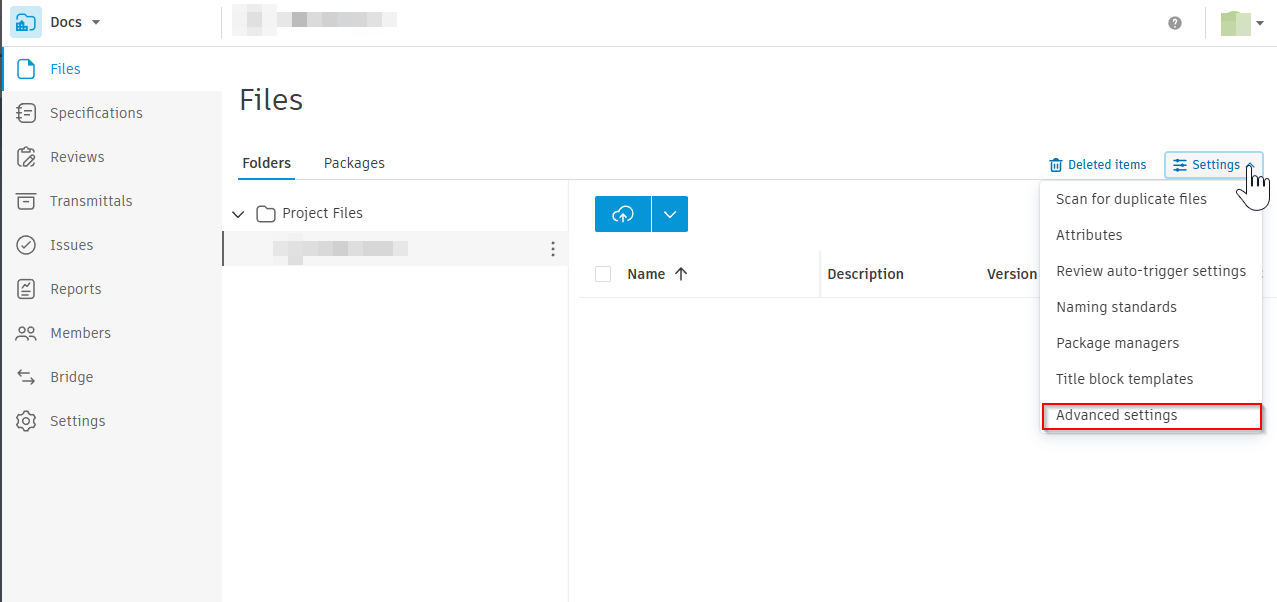Click the Version column header
This screenshot has height=602, width=1277.
click(1012, 274)
